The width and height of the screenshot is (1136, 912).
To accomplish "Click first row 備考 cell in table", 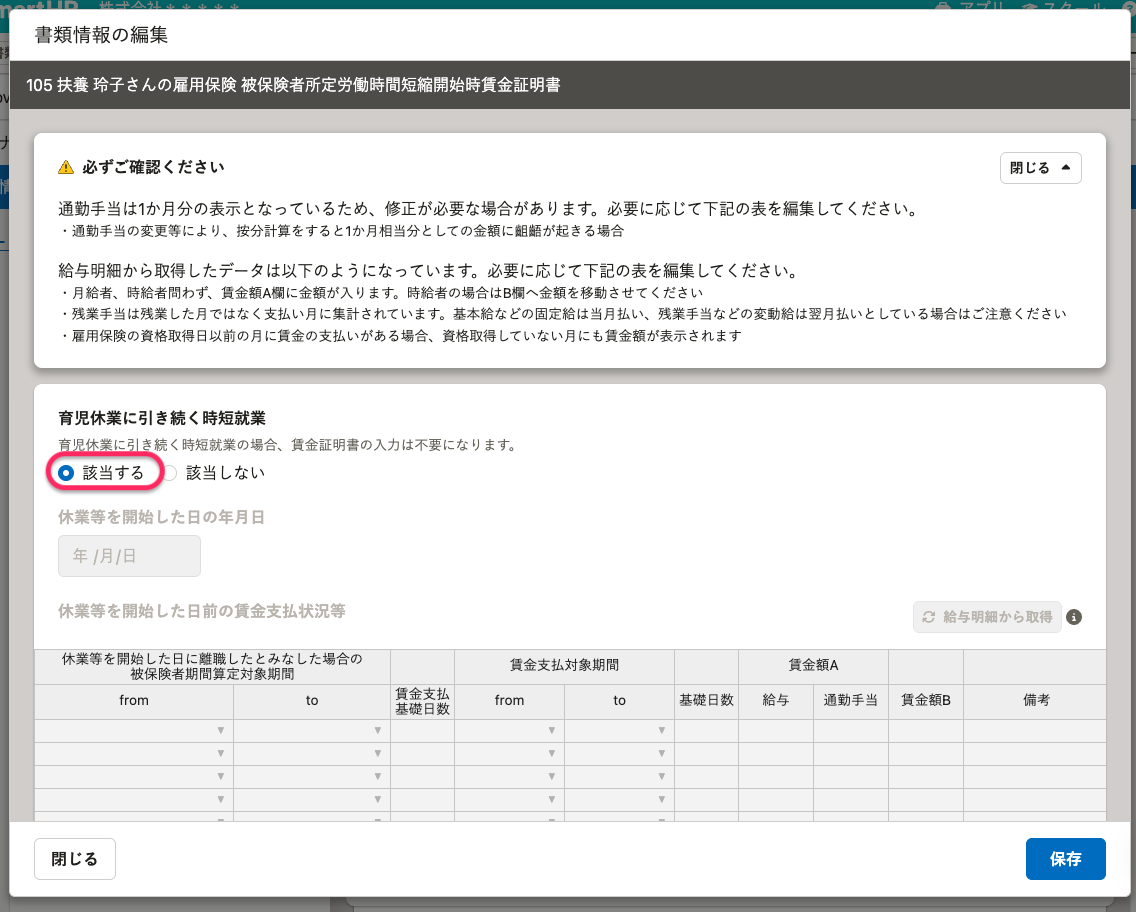I will point(1034,731).
